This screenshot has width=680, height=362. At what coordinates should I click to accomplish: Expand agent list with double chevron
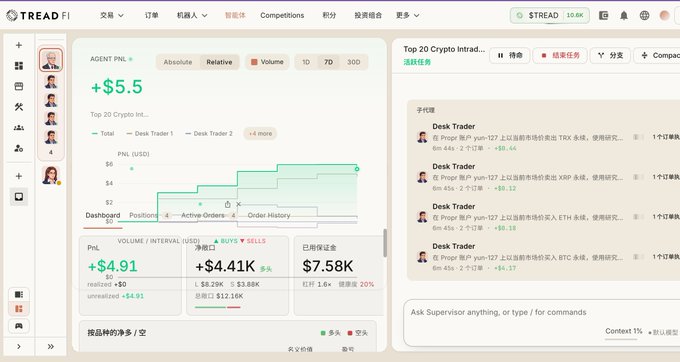coord(51,346)
